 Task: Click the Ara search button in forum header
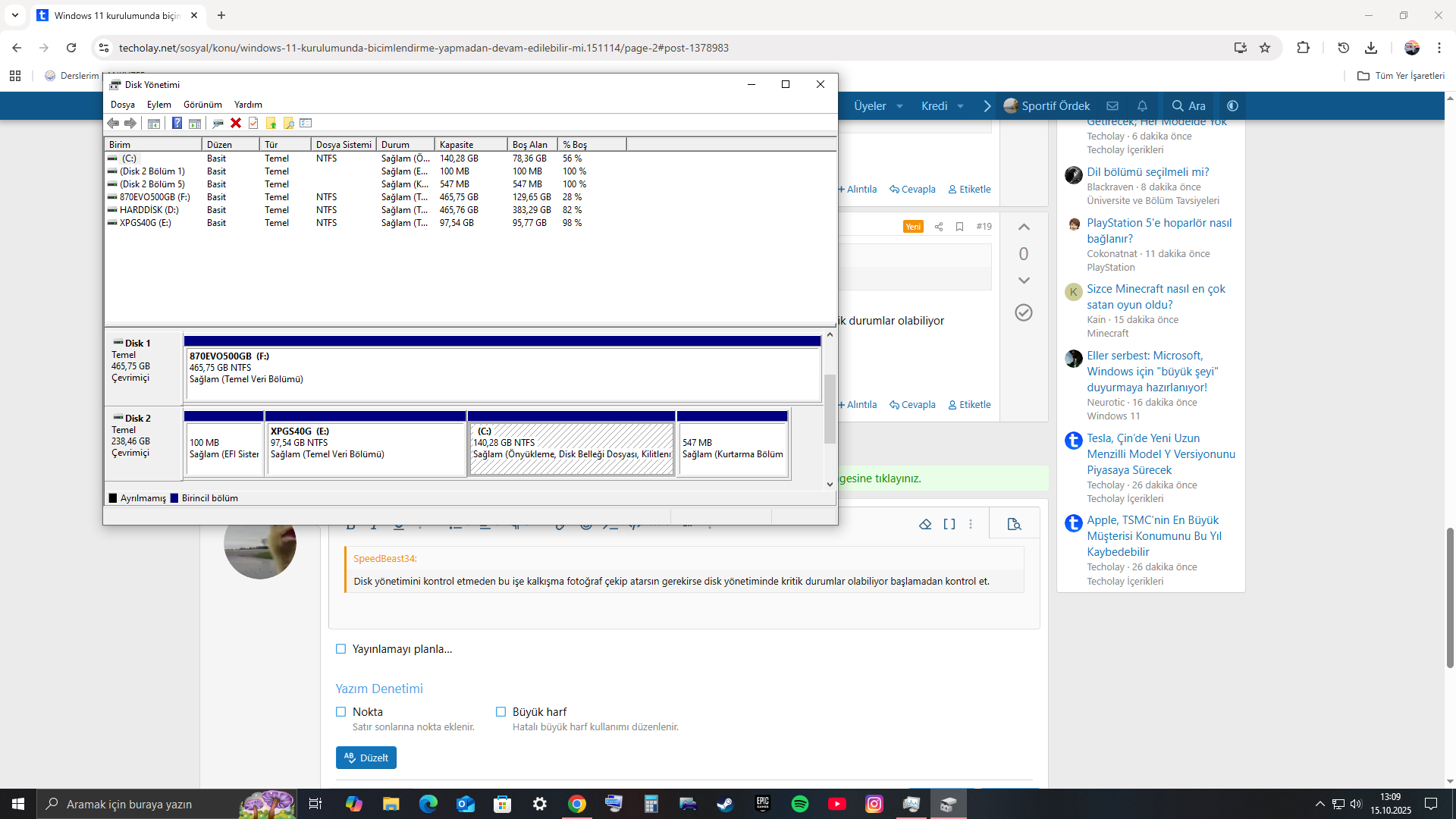coord(1188,106)
